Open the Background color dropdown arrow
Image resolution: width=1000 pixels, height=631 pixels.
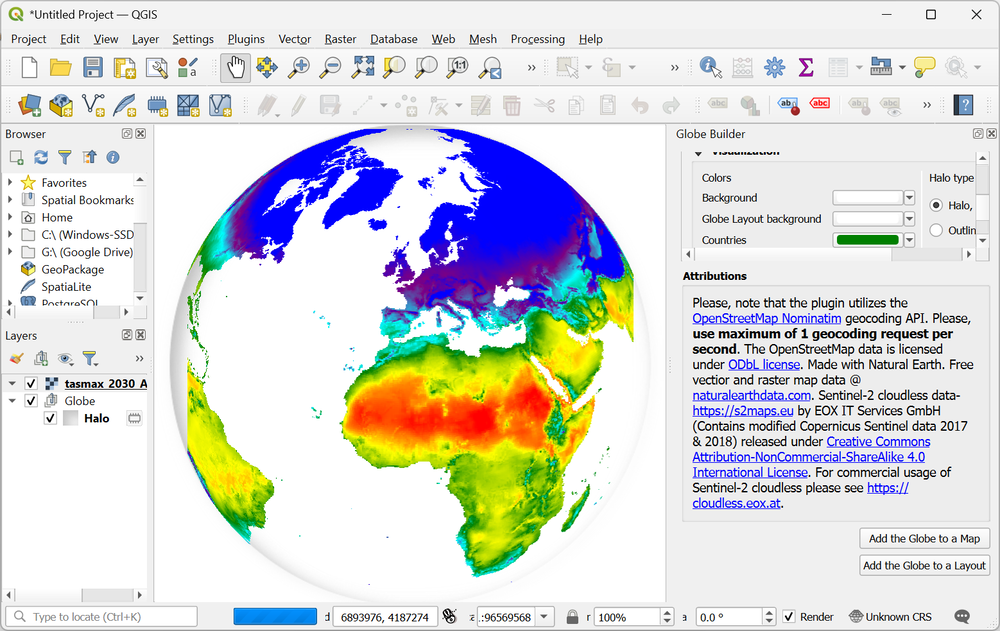(909, 198)
